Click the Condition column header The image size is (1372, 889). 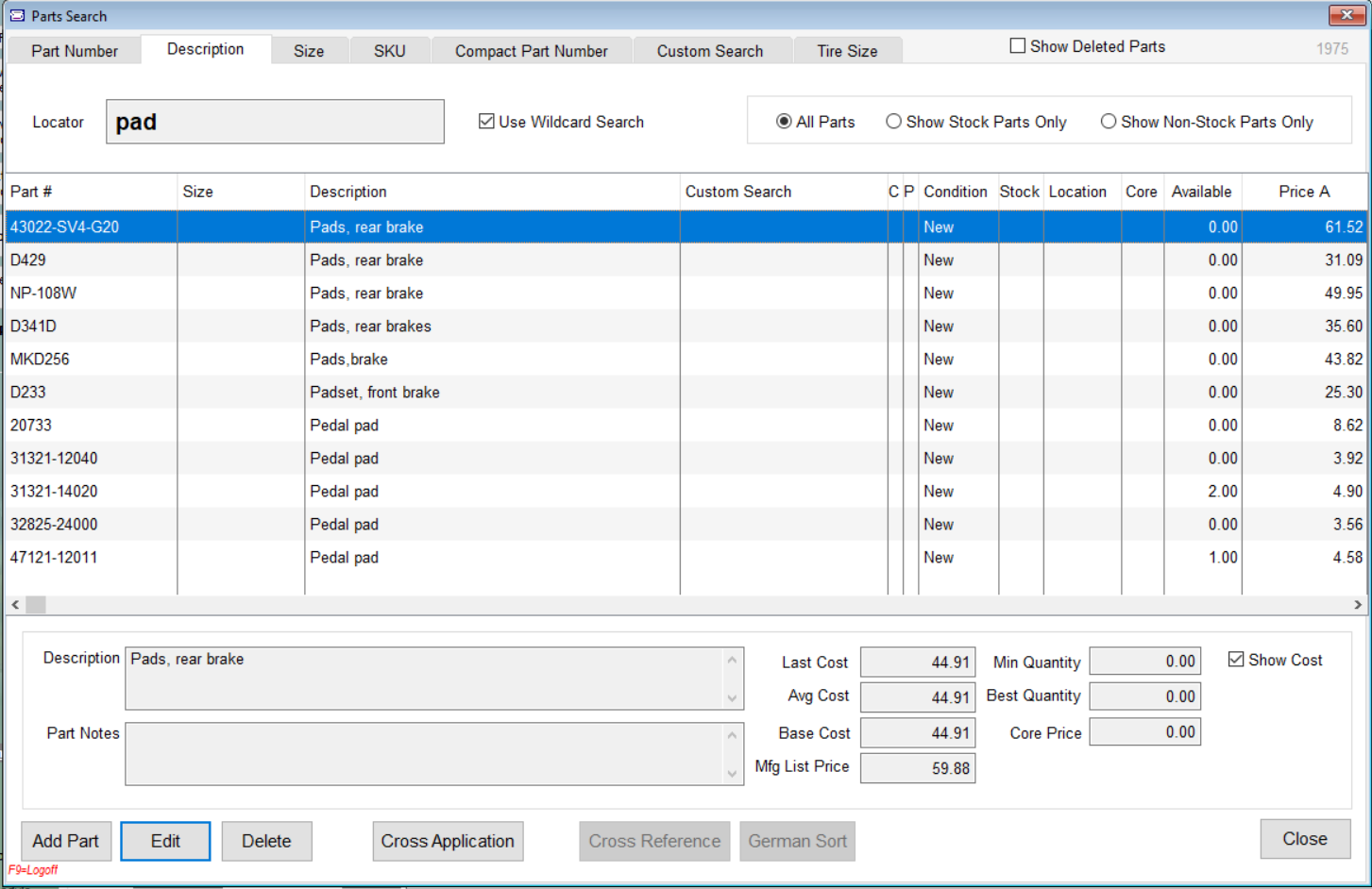(957, 192)
